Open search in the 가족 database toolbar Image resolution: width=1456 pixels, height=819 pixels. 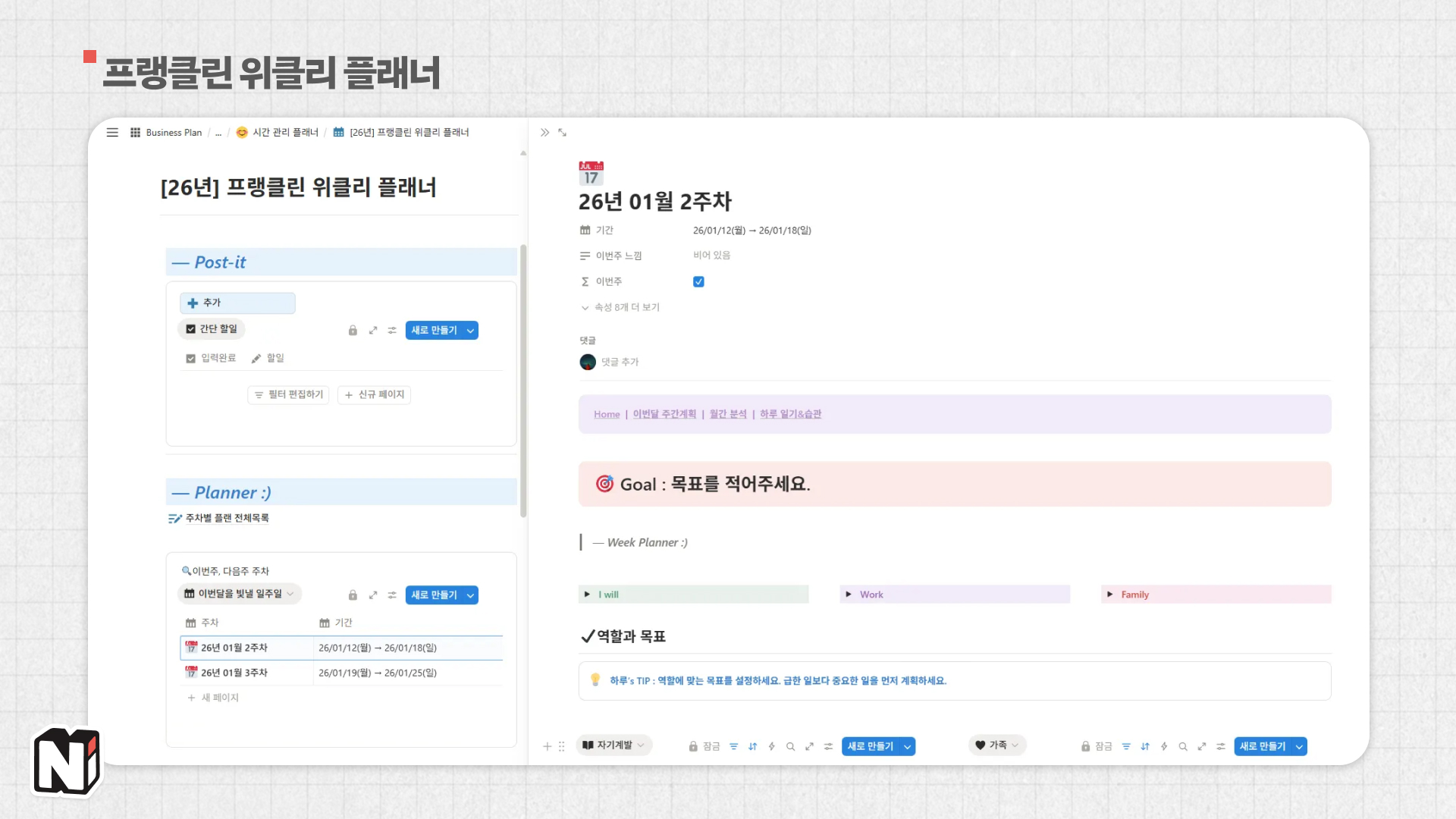tap(1183, 746)
